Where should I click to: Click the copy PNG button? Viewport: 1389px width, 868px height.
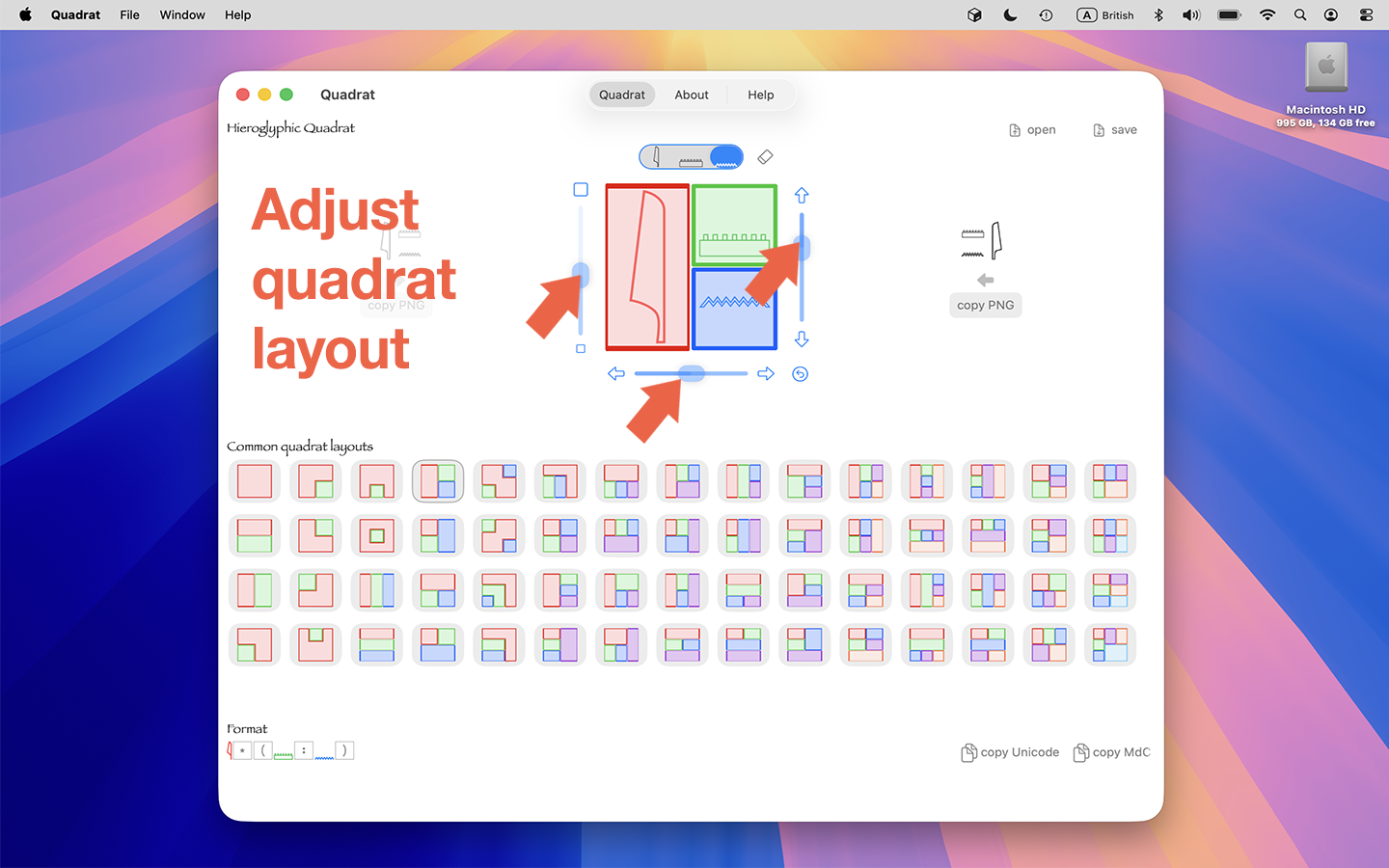coord(985,305)
